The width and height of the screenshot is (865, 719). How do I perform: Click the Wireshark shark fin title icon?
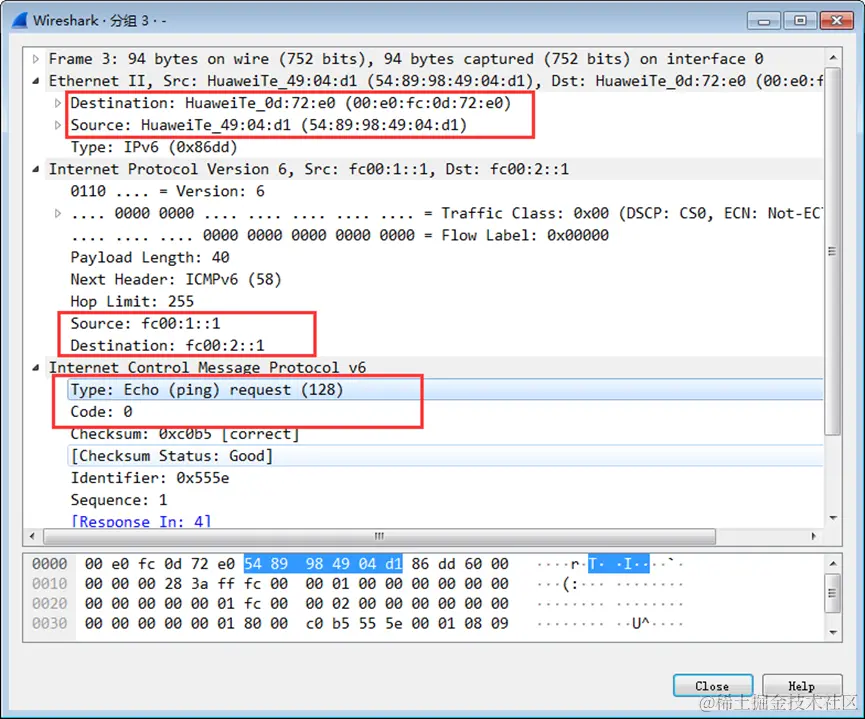click(20, 20)
